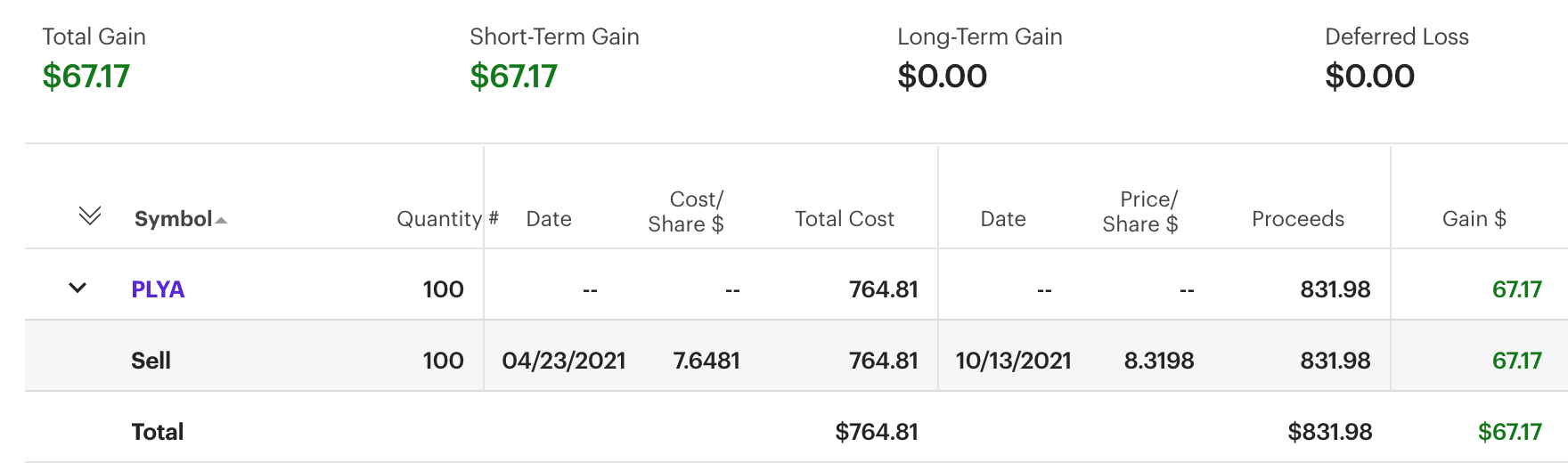Click the 10/13/2021 sale date cell
This screenshot has height=463, width=1568.
[x=1013, y=361]
